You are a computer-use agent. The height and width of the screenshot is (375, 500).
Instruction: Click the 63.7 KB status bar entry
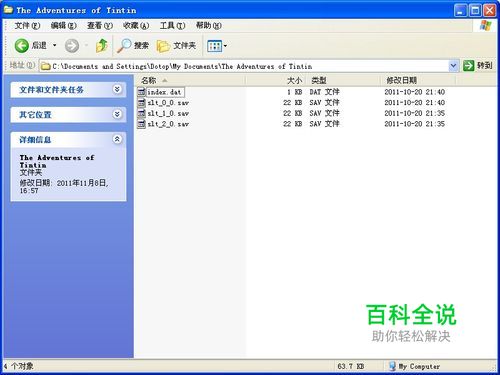pos(351,366)
